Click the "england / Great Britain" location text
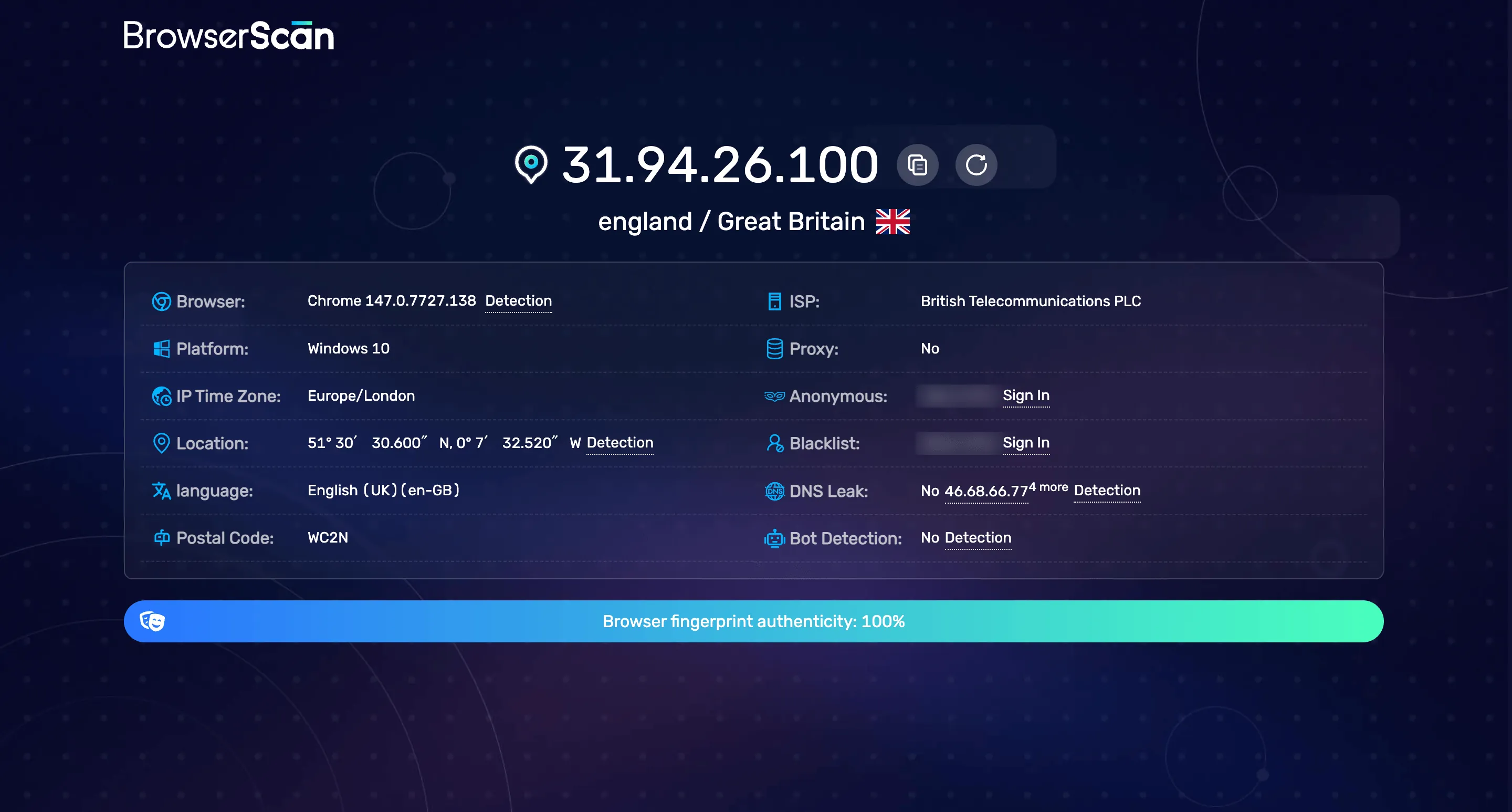Image resolution: width=1512 pixels, height=812 pixels. [731, 222]
